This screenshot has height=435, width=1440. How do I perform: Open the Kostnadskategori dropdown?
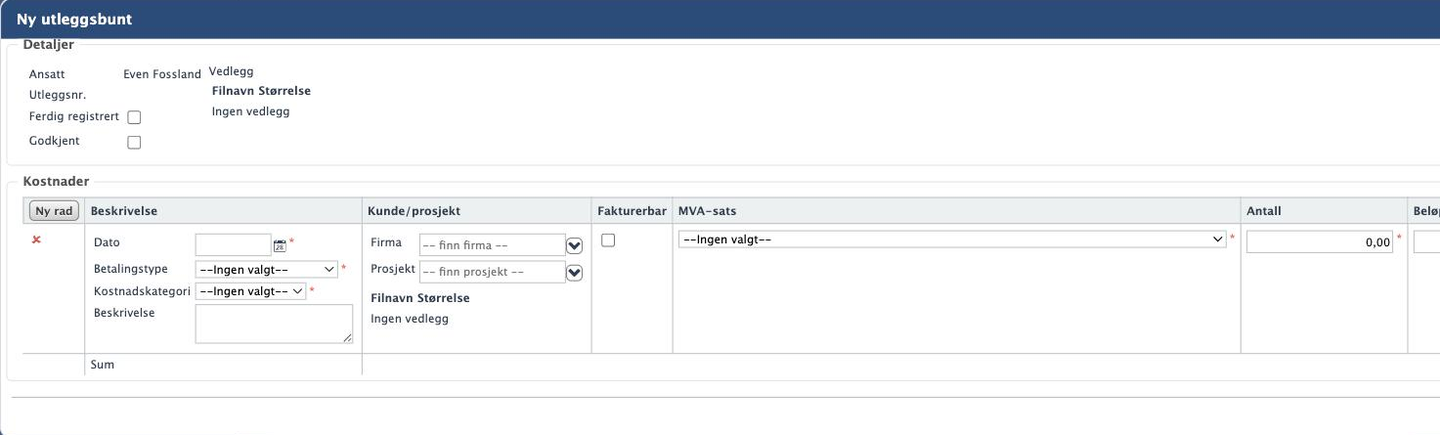pos(251,291)
